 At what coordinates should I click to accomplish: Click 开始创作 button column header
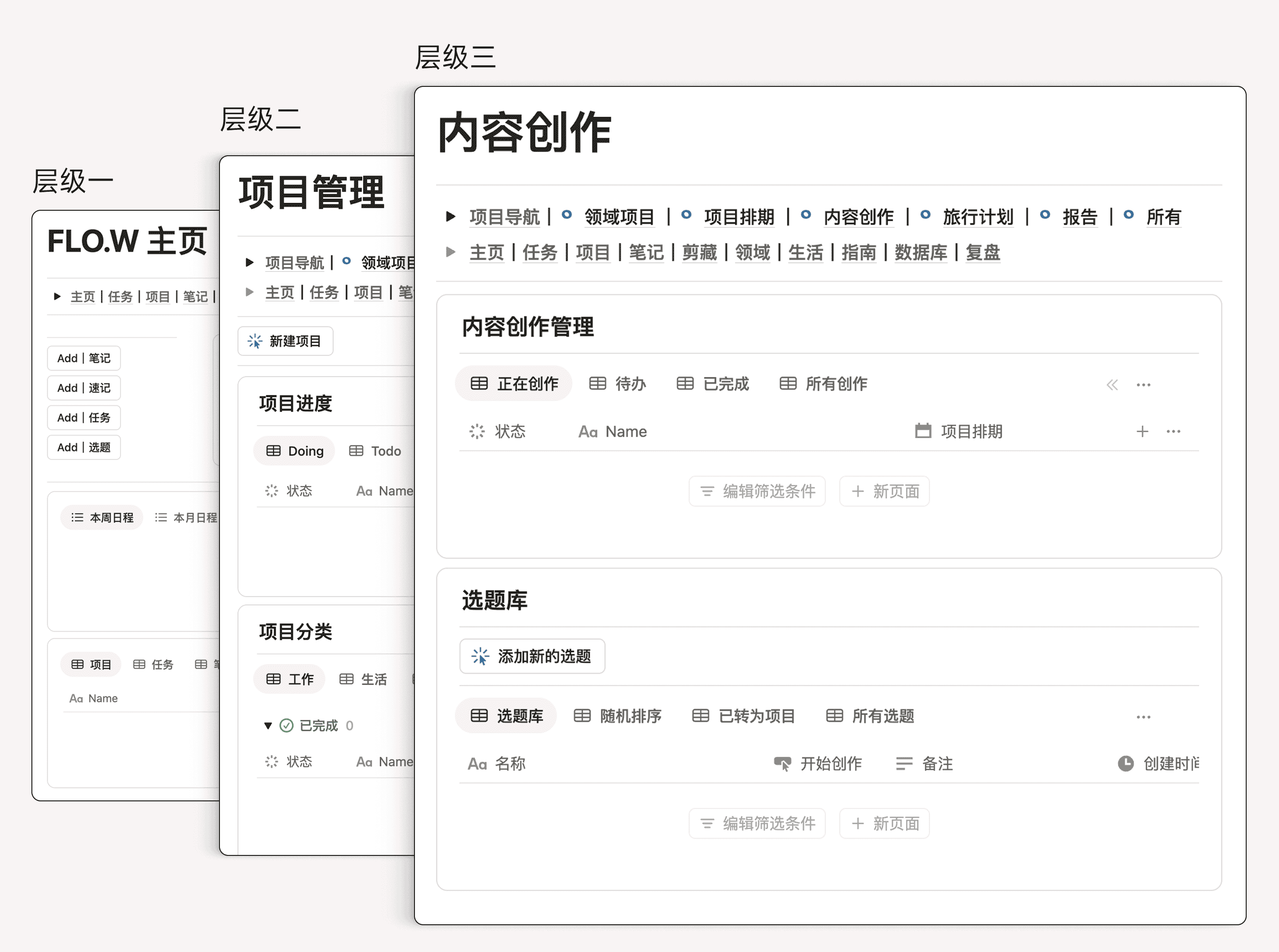[818, 763]
